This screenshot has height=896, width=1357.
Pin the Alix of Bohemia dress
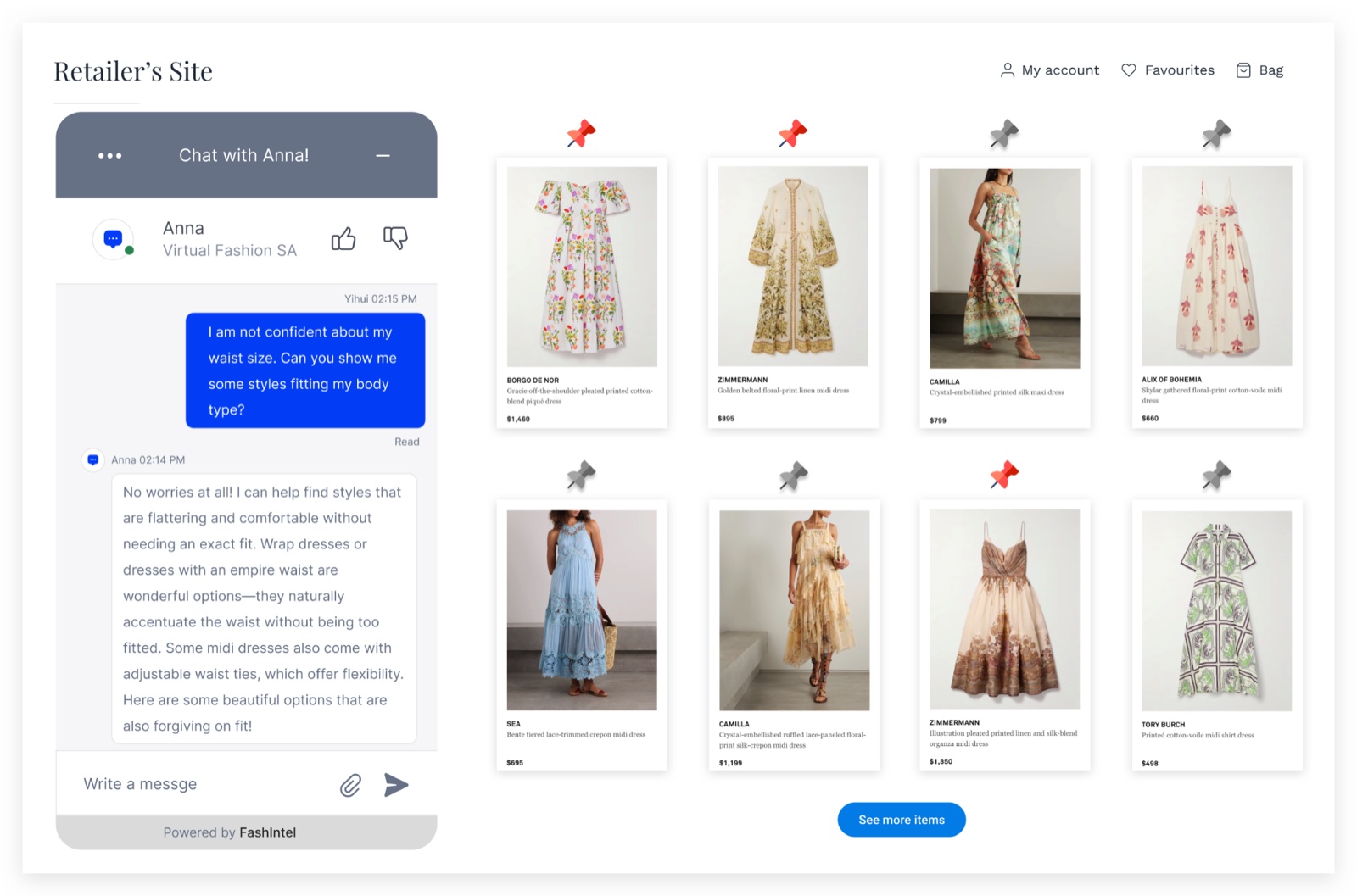[x=1216, y=134]
